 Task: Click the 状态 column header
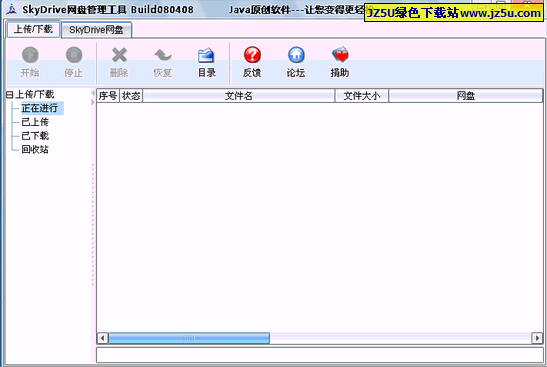pos(131,96)
